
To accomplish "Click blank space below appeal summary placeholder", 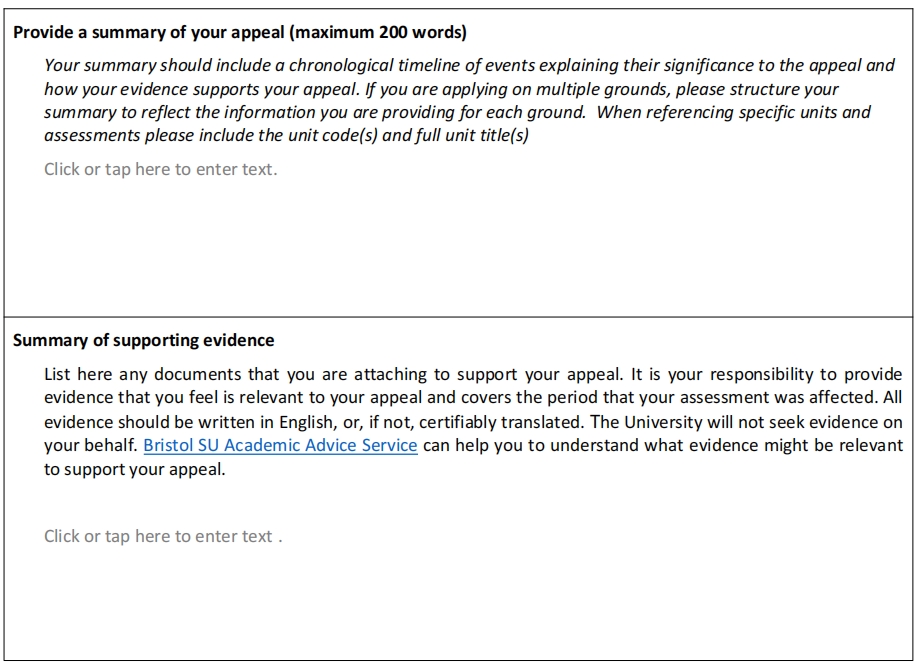I will click(x=450, y=250).
